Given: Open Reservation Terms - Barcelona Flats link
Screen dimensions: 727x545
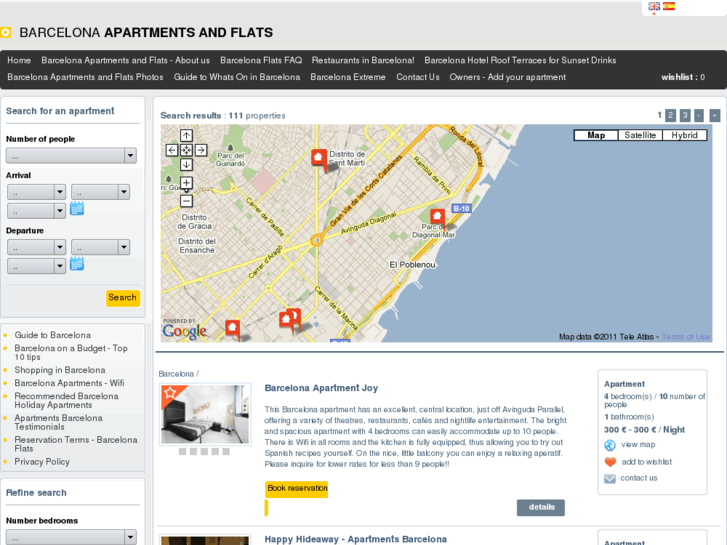Looking at the screenshot, I should click(x=76, y=444).
